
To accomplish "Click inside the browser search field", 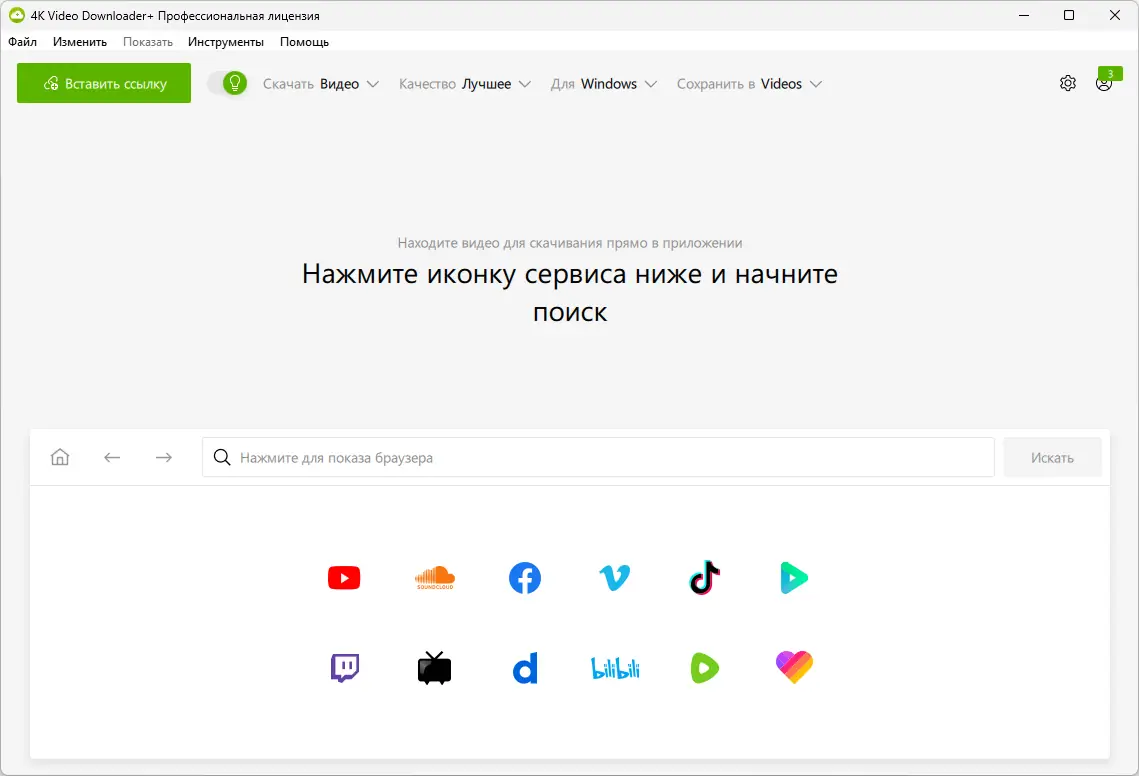I will click(597, 457).
